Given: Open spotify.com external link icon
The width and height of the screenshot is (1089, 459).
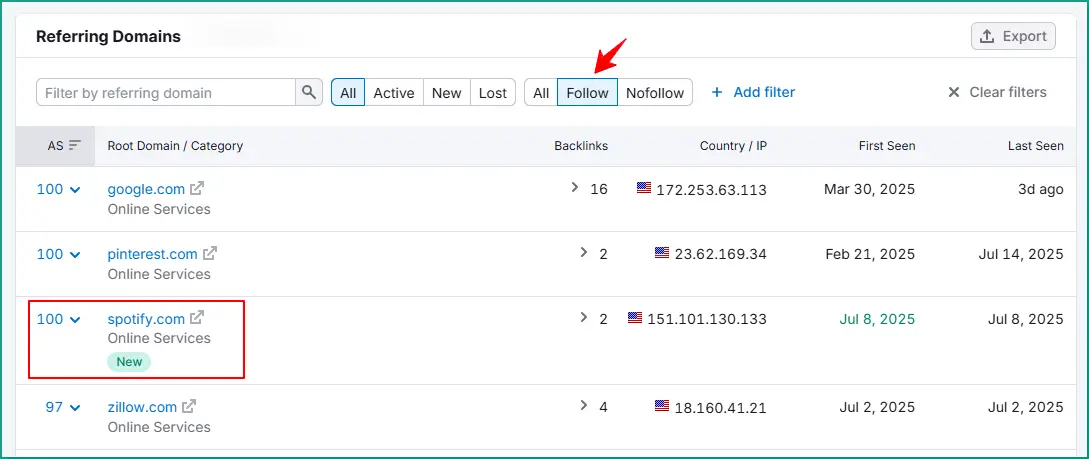Looking at the screenshot, I should (198, 318).
